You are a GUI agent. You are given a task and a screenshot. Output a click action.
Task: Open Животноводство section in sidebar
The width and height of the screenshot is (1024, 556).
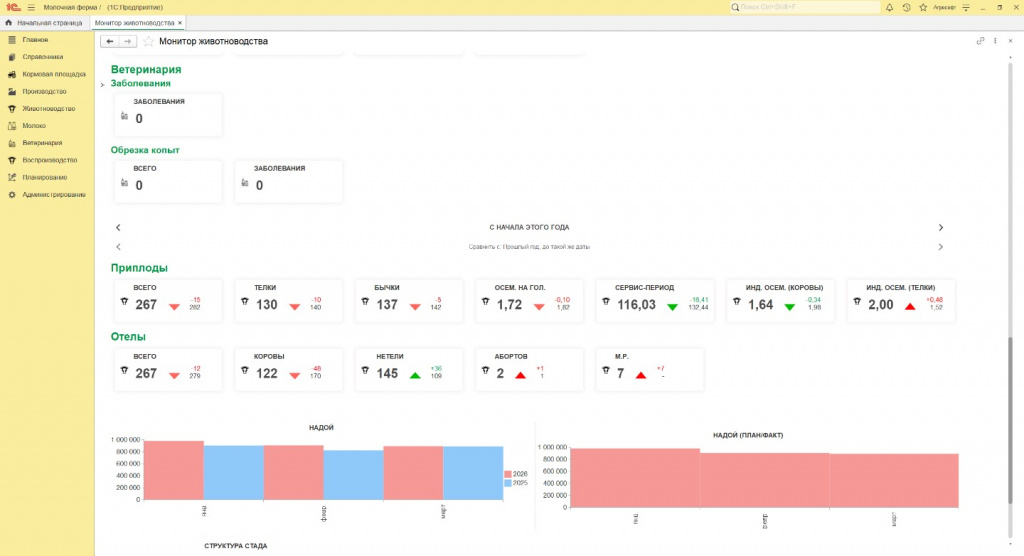click(x=48, y=108)
